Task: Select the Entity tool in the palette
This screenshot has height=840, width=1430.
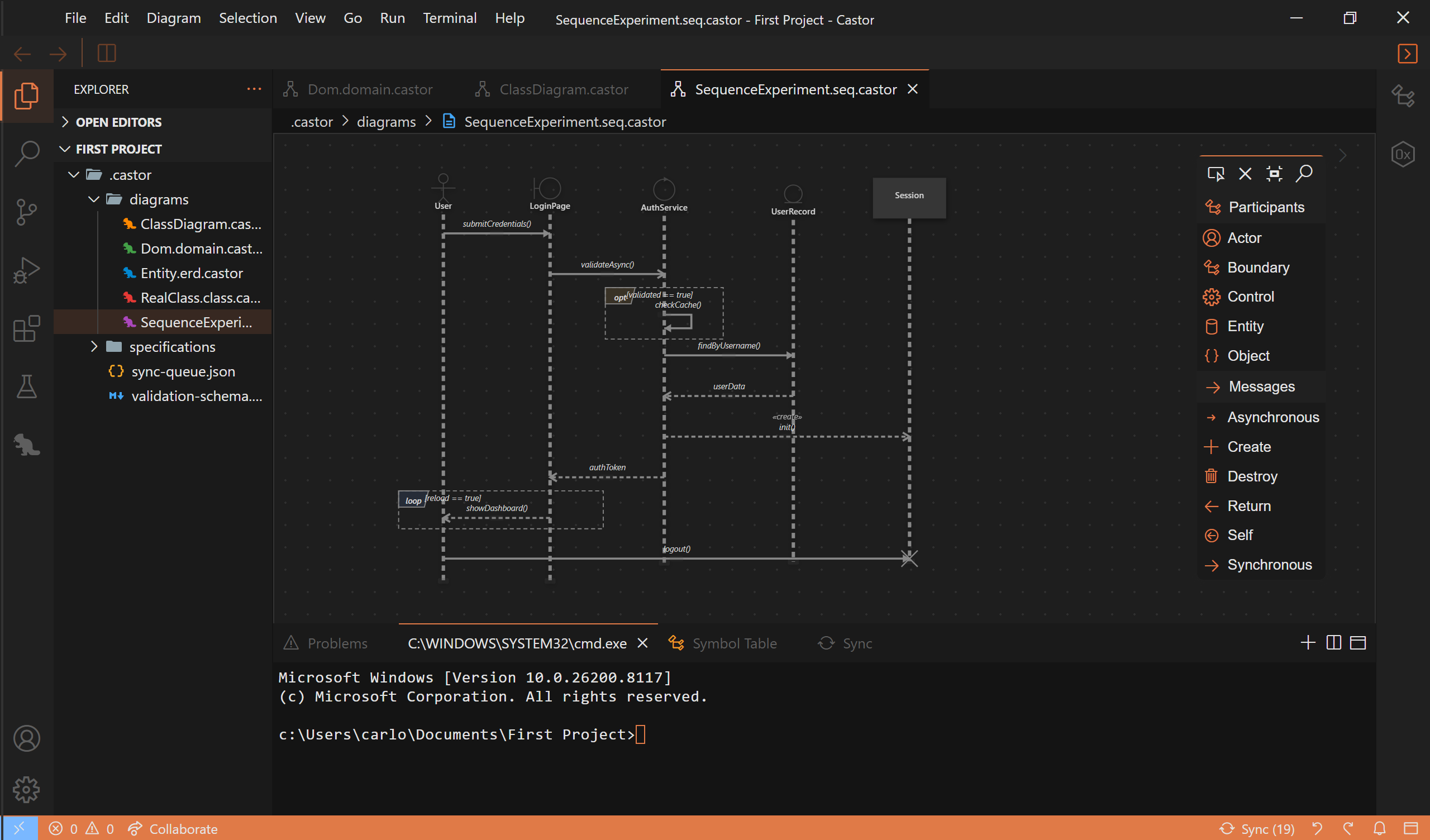Action: pos(1246,326)
